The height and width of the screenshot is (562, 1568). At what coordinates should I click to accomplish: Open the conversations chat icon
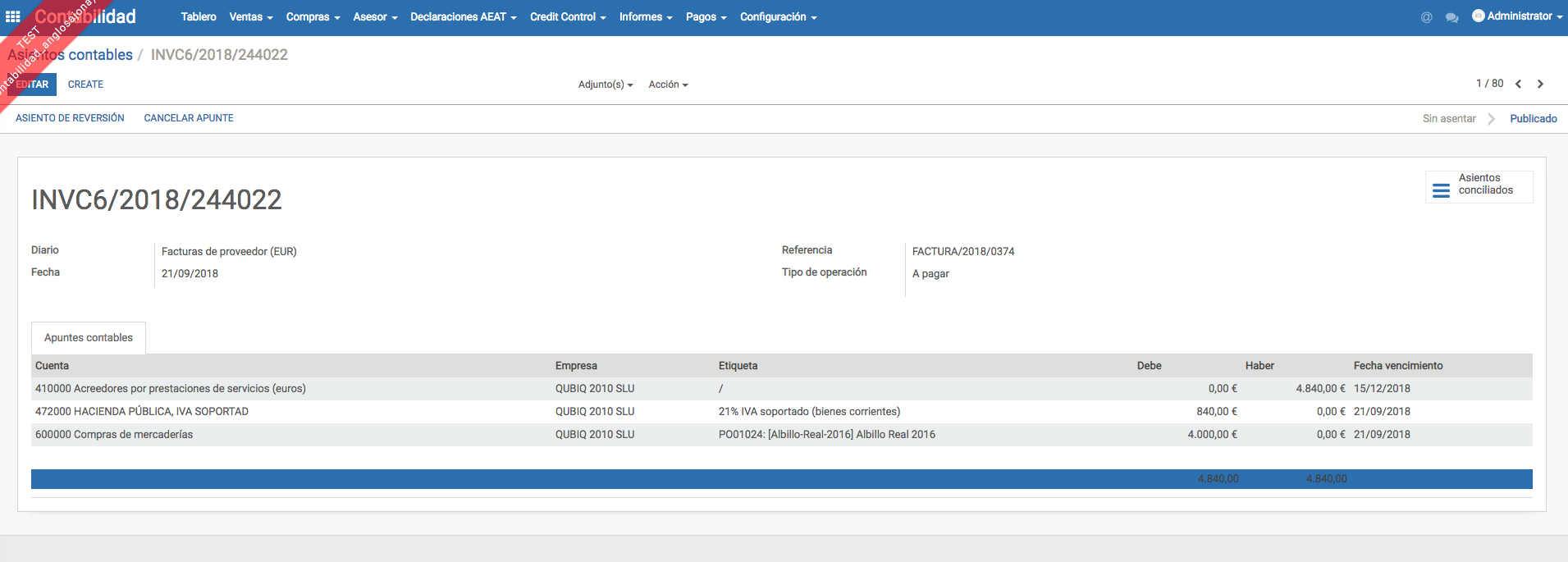click(1451, 17)
